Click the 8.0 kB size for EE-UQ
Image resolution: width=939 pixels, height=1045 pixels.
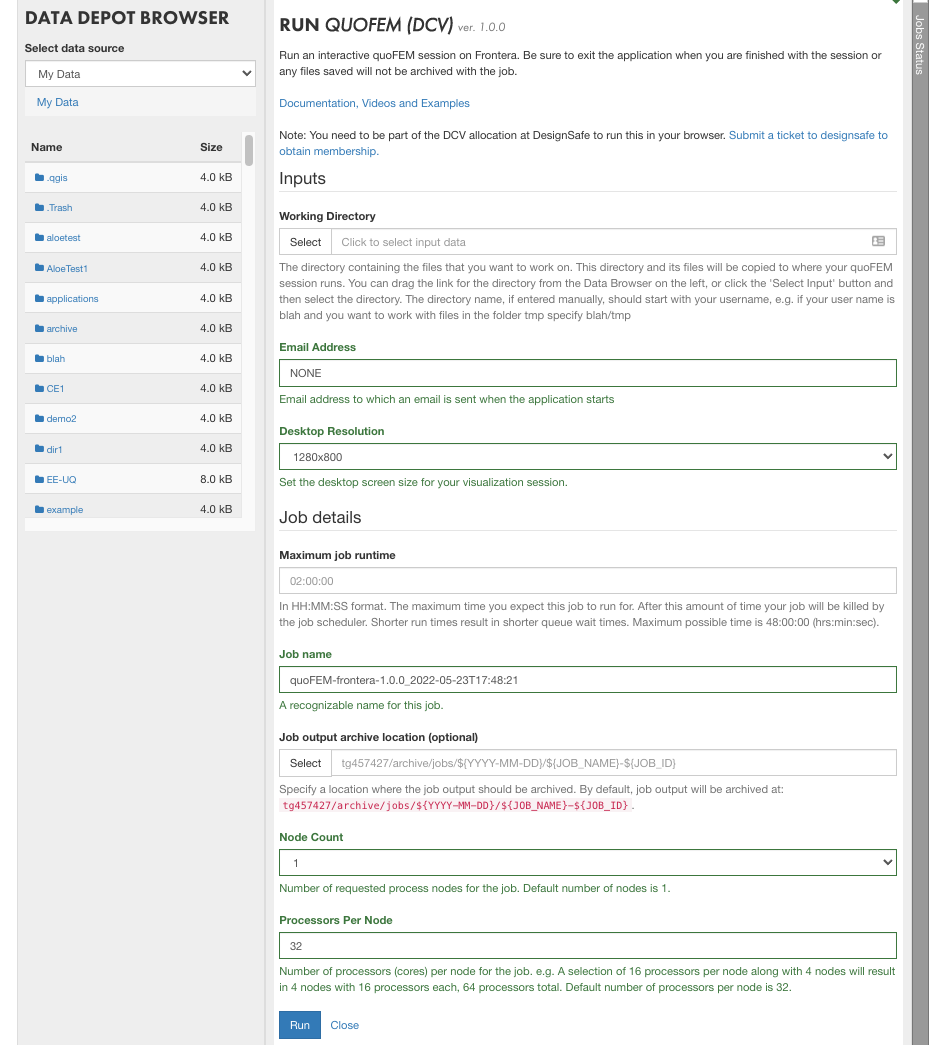pyautogui.click(x=216, y=479)
